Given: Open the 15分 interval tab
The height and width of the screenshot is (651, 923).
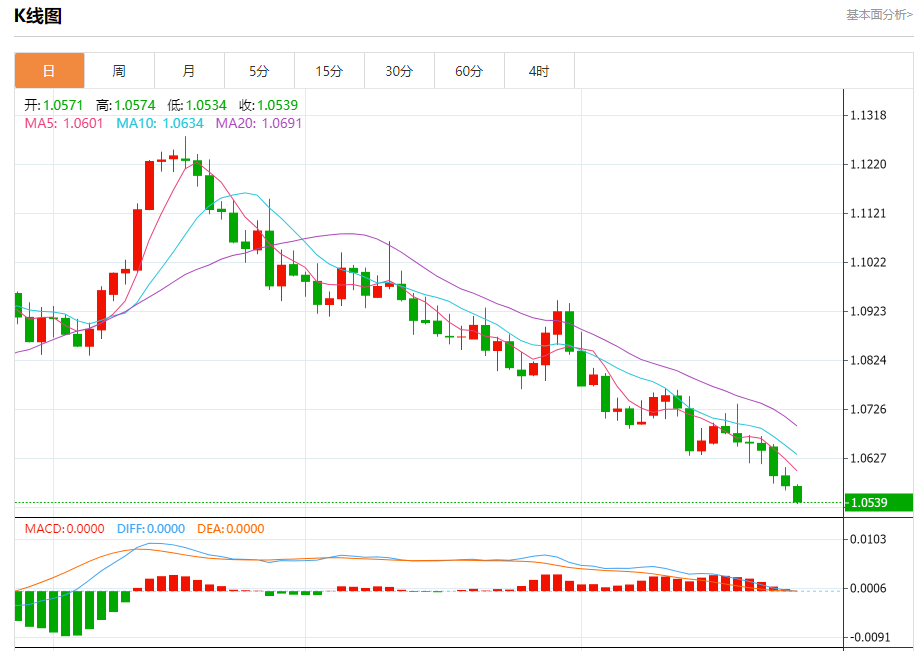Looking at the screenshot, I should tap(329, 71).
